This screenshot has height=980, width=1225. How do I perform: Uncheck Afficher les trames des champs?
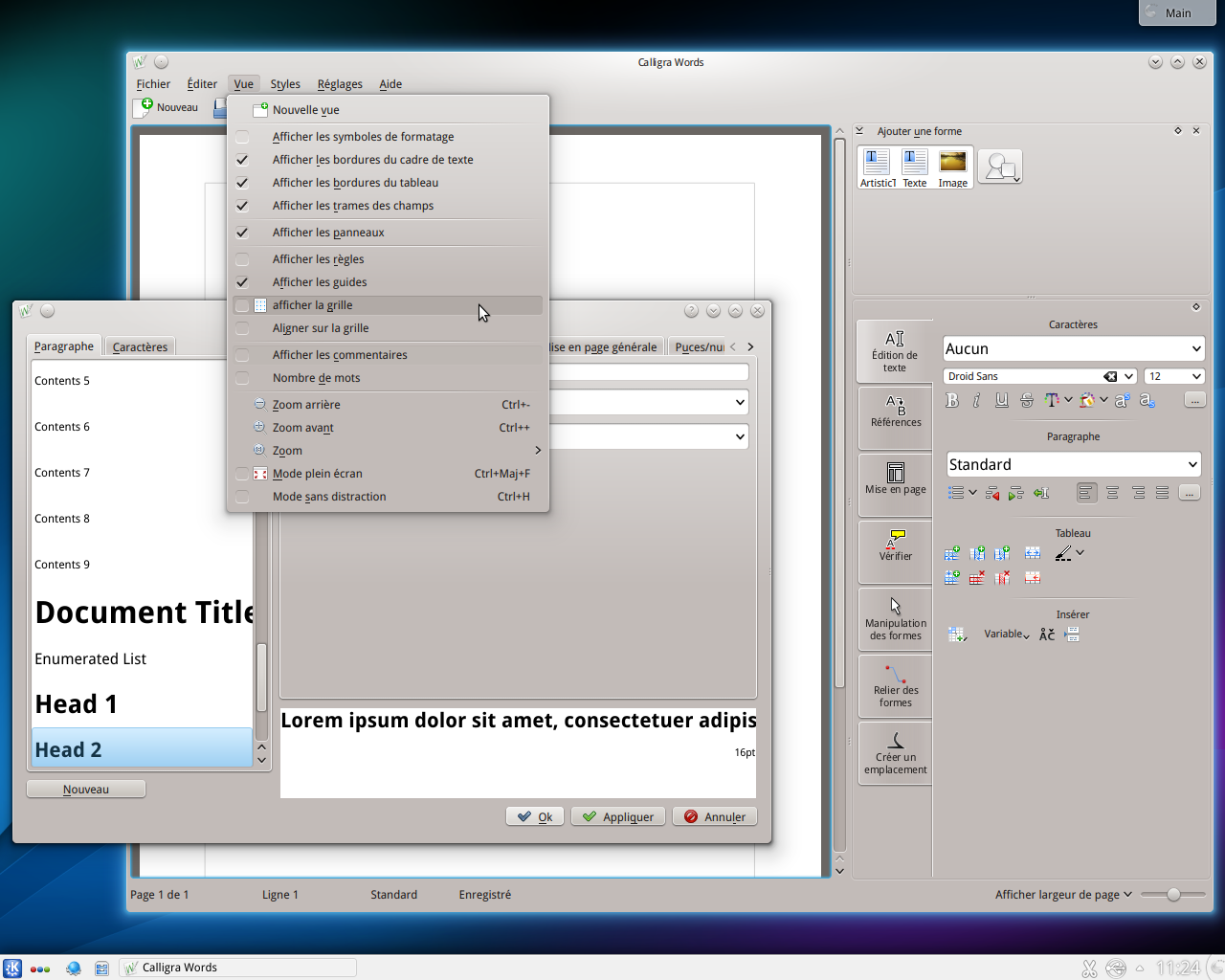(x=388, y=206)
